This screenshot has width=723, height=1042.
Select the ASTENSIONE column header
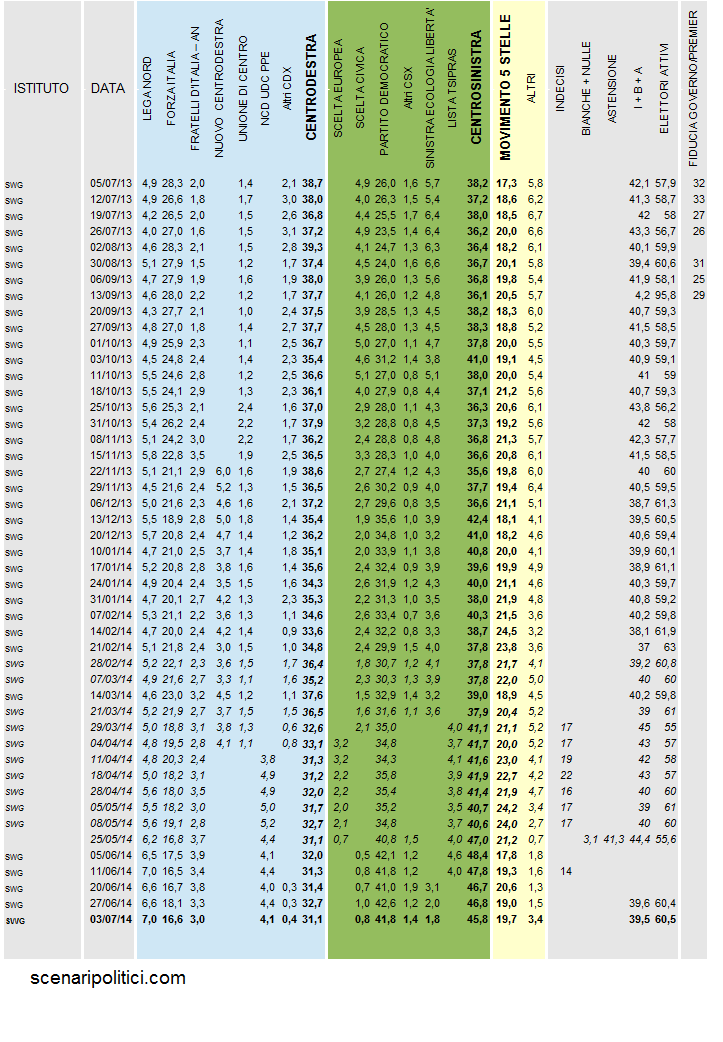(613, 88)
